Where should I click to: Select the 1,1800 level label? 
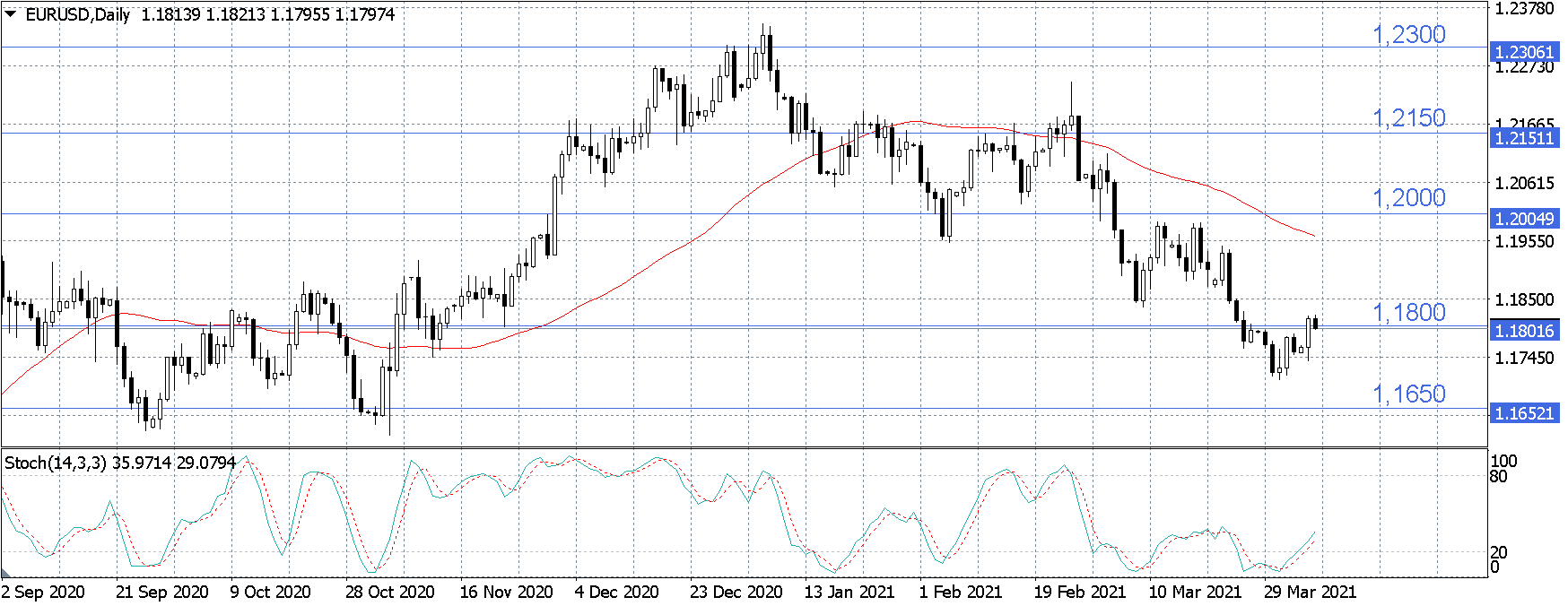coord(1409,313)
